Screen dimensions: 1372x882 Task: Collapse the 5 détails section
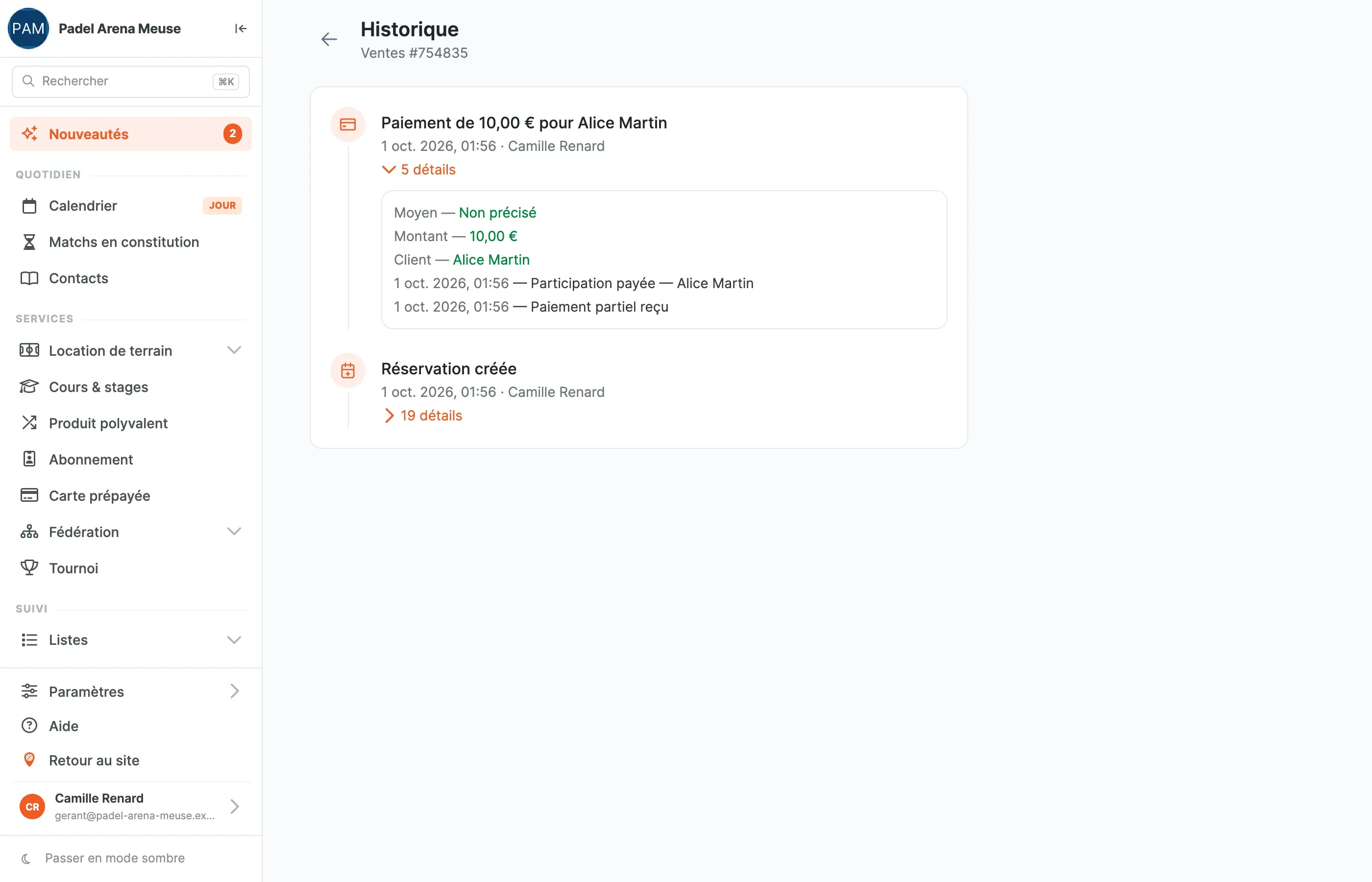point(418,170)
